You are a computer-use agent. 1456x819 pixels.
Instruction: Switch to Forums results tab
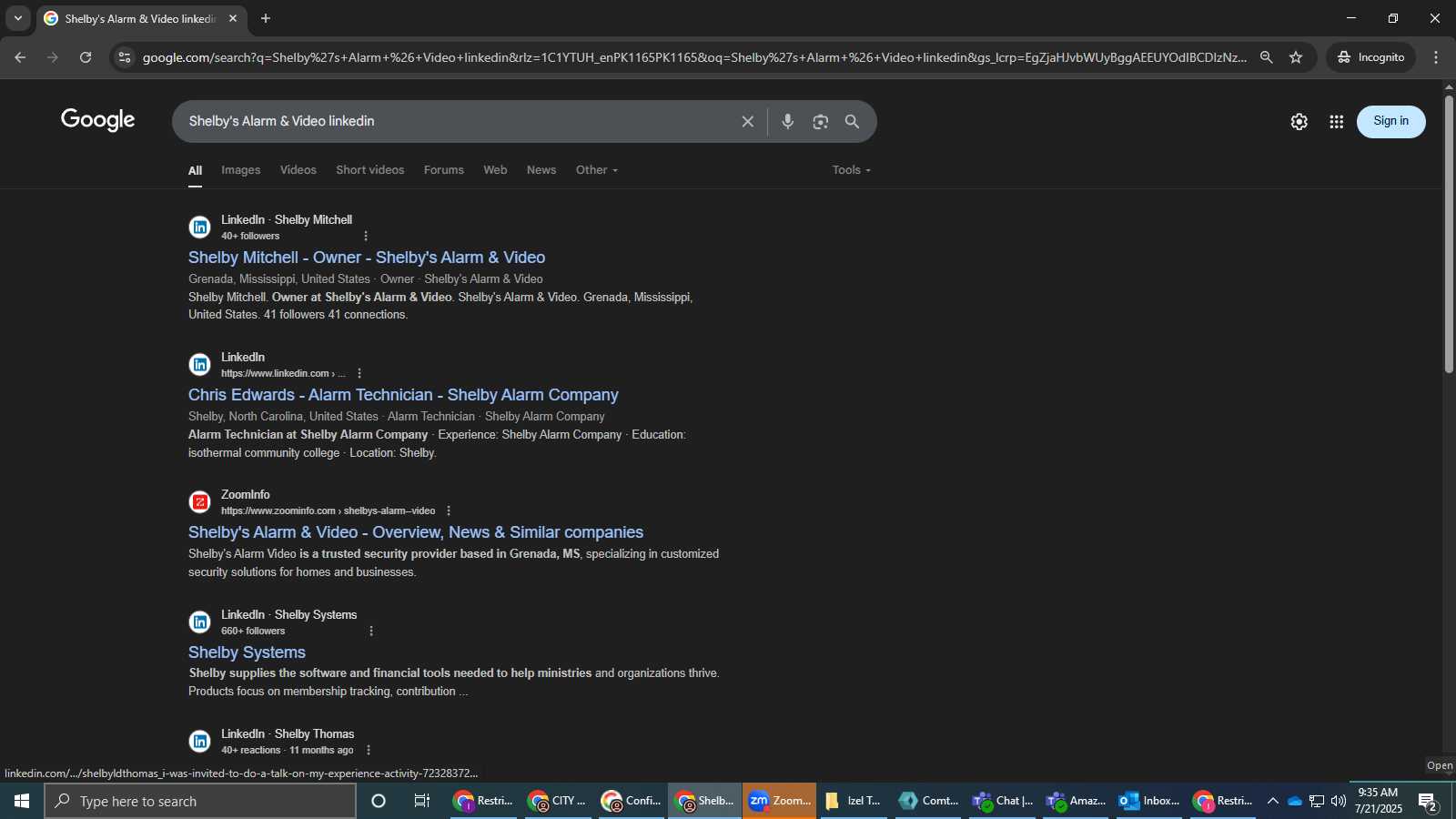[444, 170]
